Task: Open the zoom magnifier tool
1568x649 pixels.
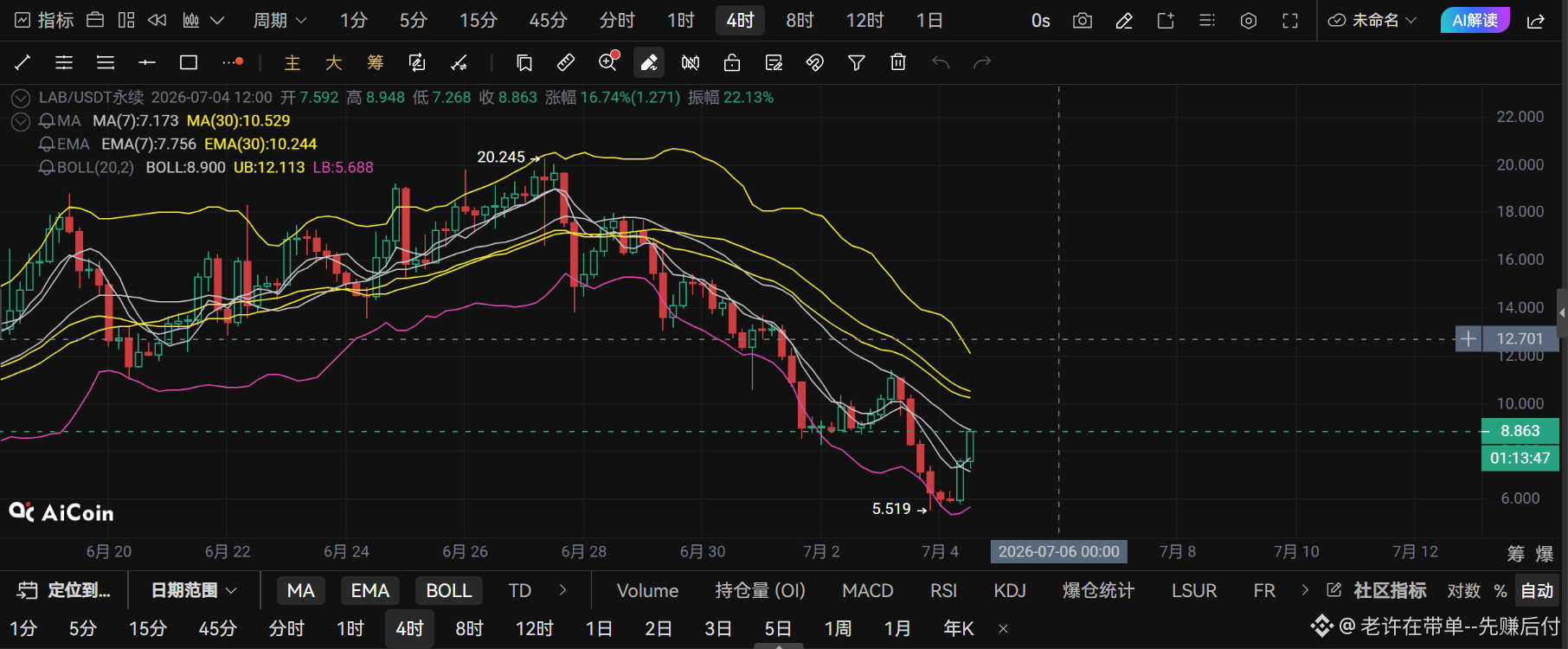Action: 608,61
